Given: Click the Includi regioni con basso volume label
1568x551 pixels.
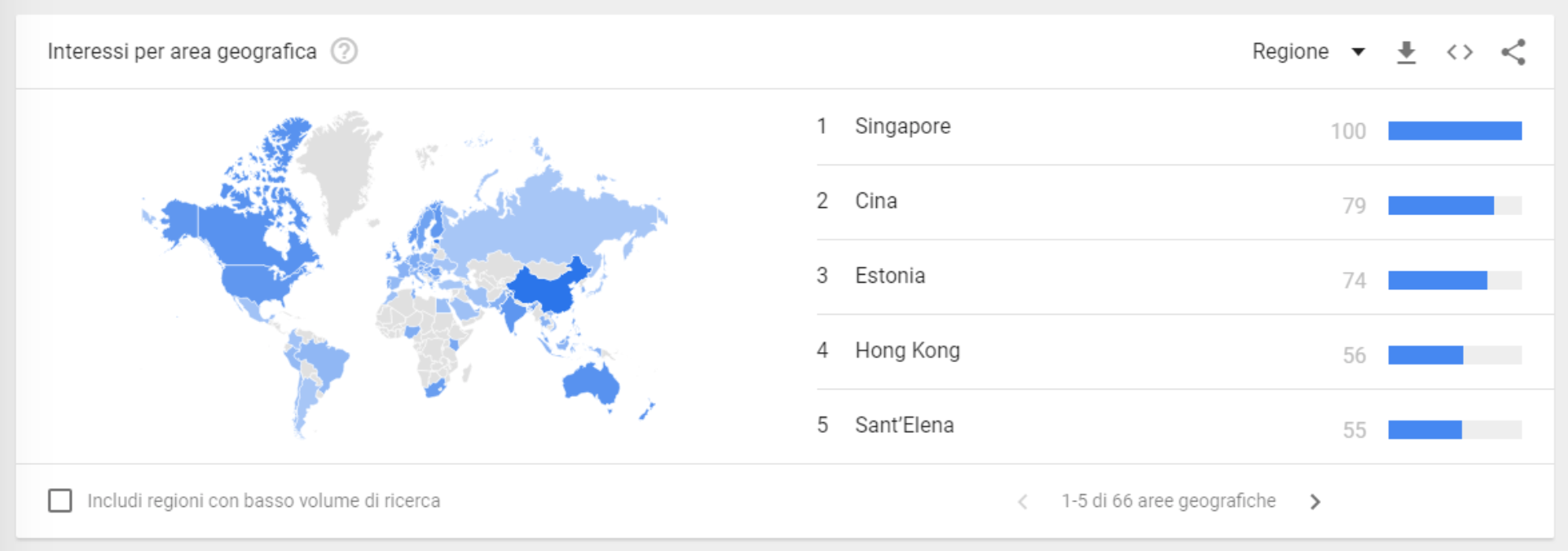Looking at the screenshot, I should pos(263,500).
